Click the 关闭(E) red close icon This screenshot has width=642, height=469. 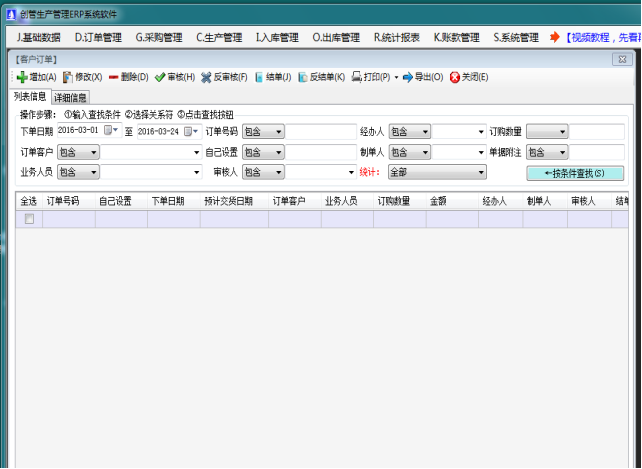coord(455,77)
